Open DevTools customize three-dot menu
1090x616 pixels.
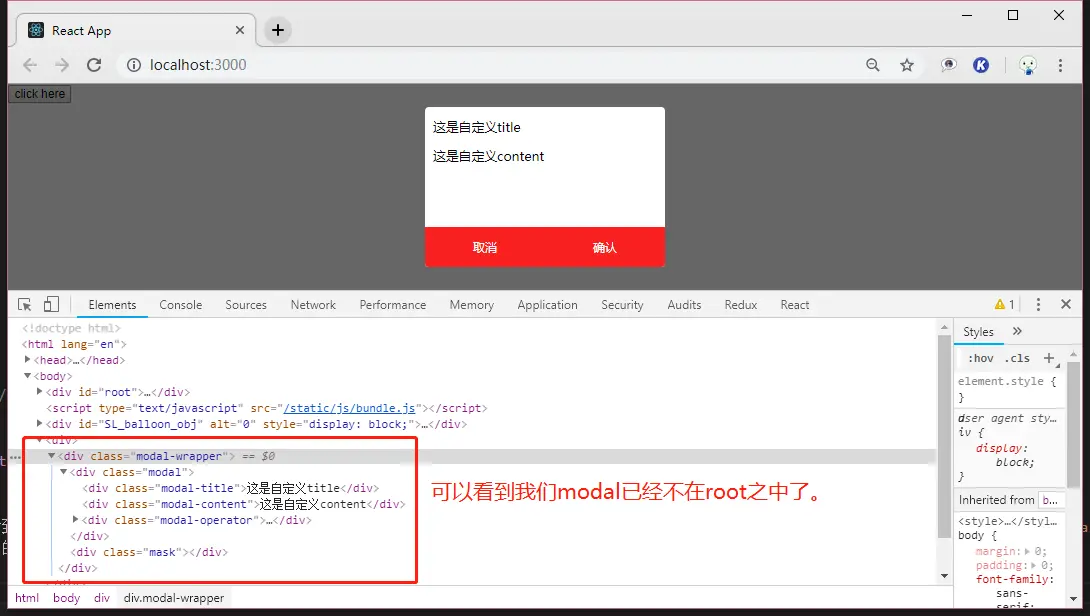1038,305
